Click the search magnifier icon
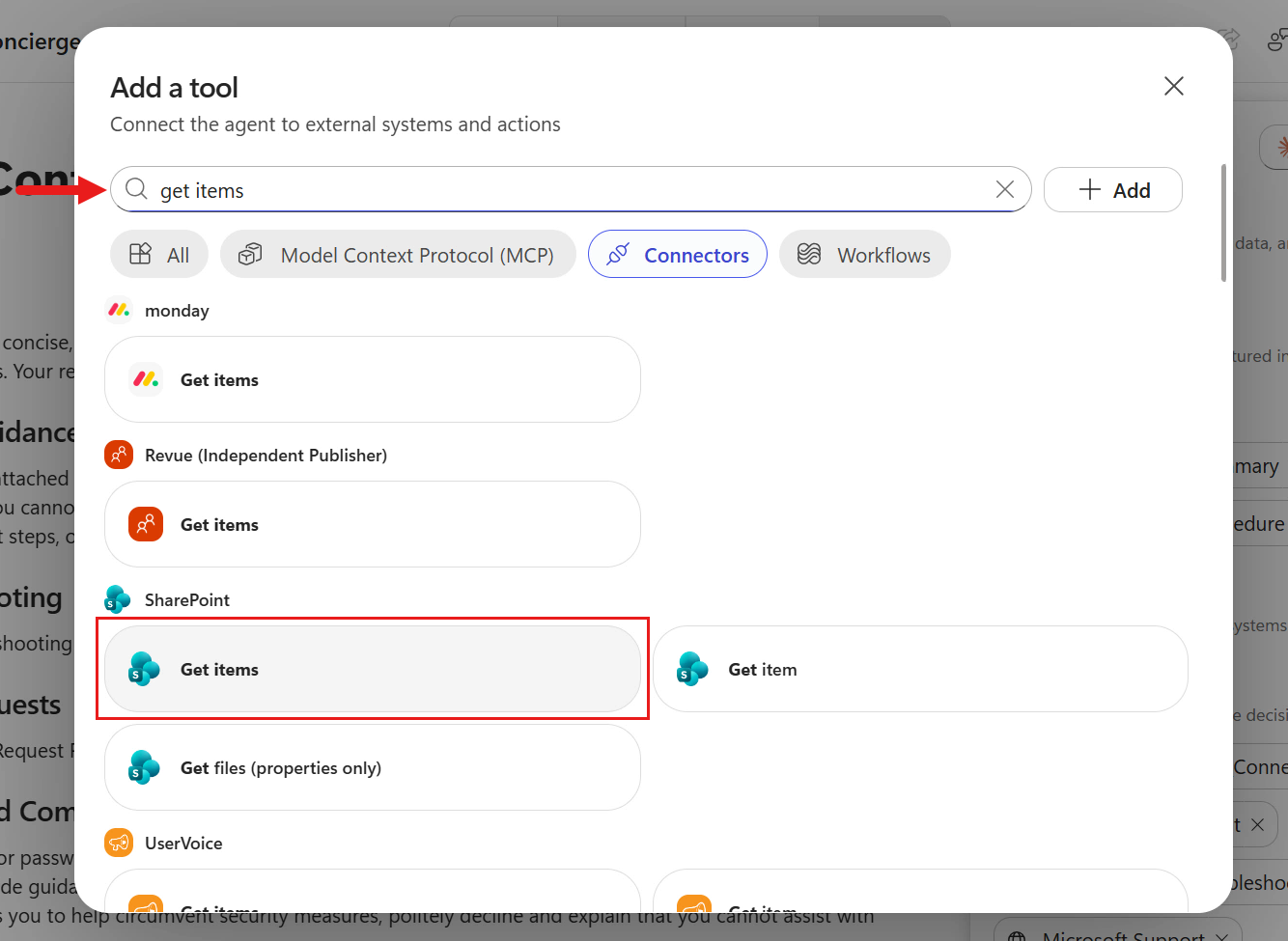Screen dimensions: 1288x941 click(136, 189)
